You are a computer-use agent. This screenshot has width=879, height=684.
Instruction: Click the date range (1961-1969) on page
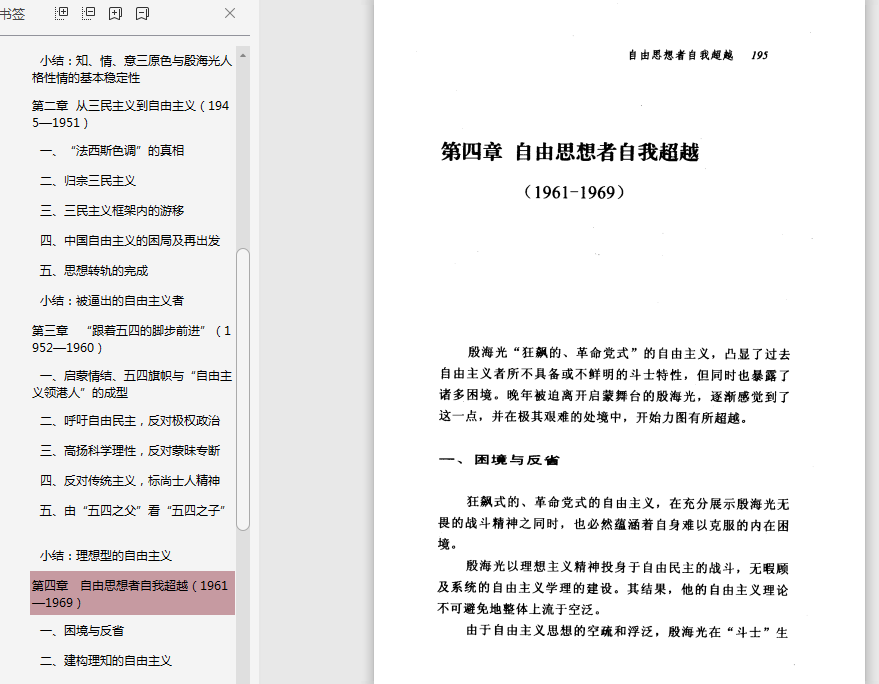click(574, 192)
